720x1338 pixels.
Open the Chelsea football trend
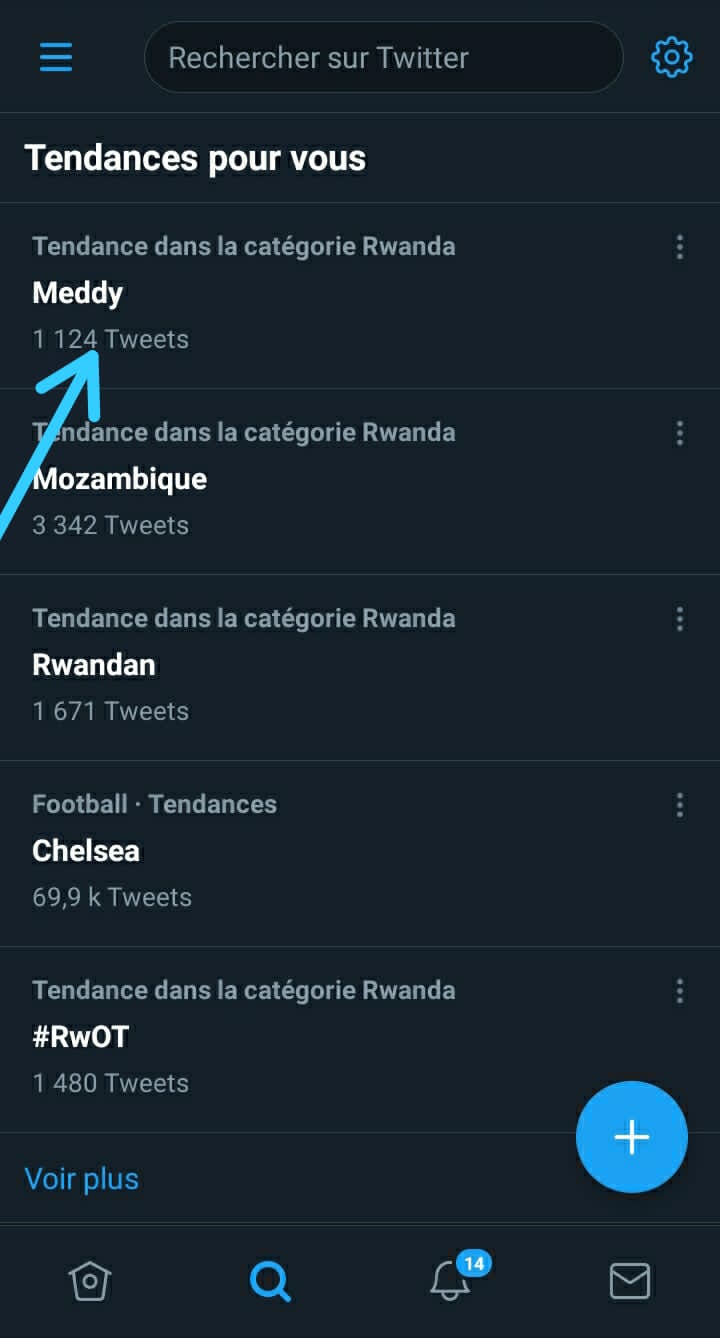click(86, 851)
